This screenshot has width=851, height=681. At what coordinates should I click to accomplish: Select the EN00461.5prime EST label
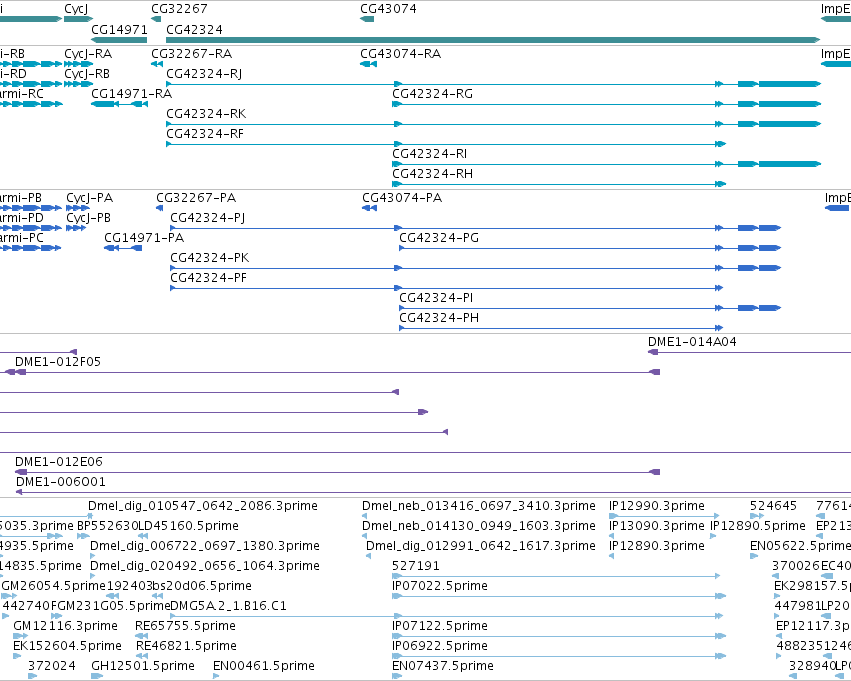tap(264, 666)
